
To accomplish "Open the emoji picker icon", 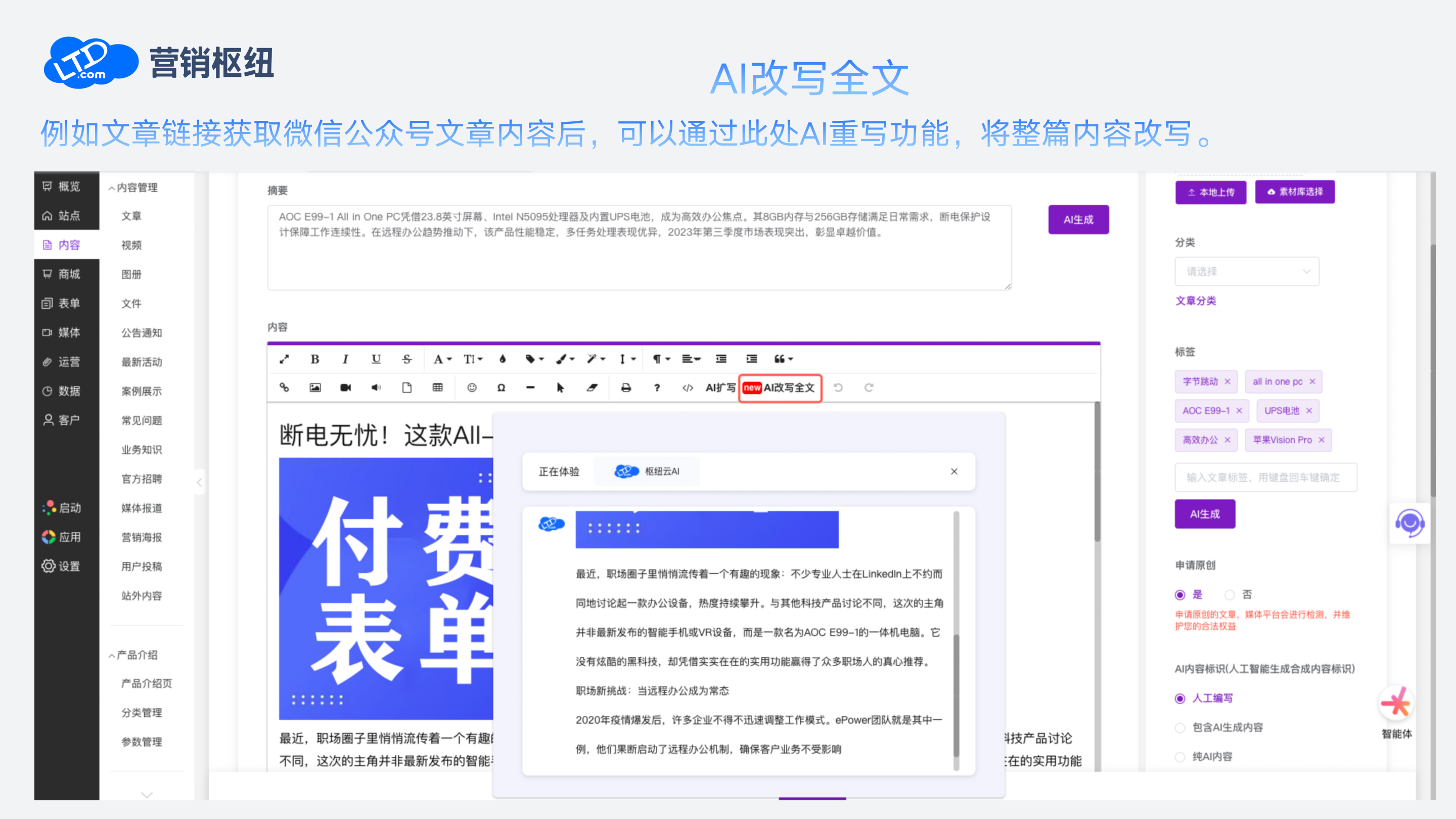I will (x=472, y=388).
